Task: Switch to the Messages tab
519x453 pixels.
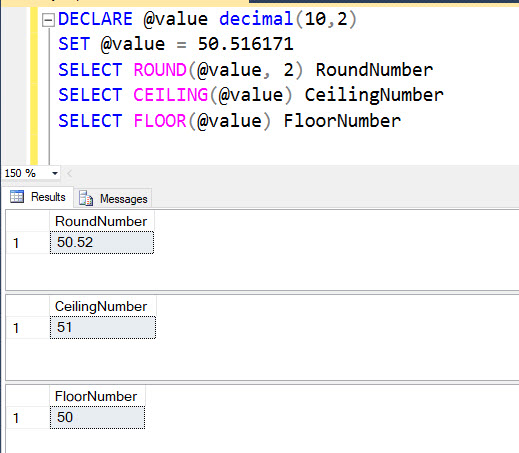Action: click(113, 199)
